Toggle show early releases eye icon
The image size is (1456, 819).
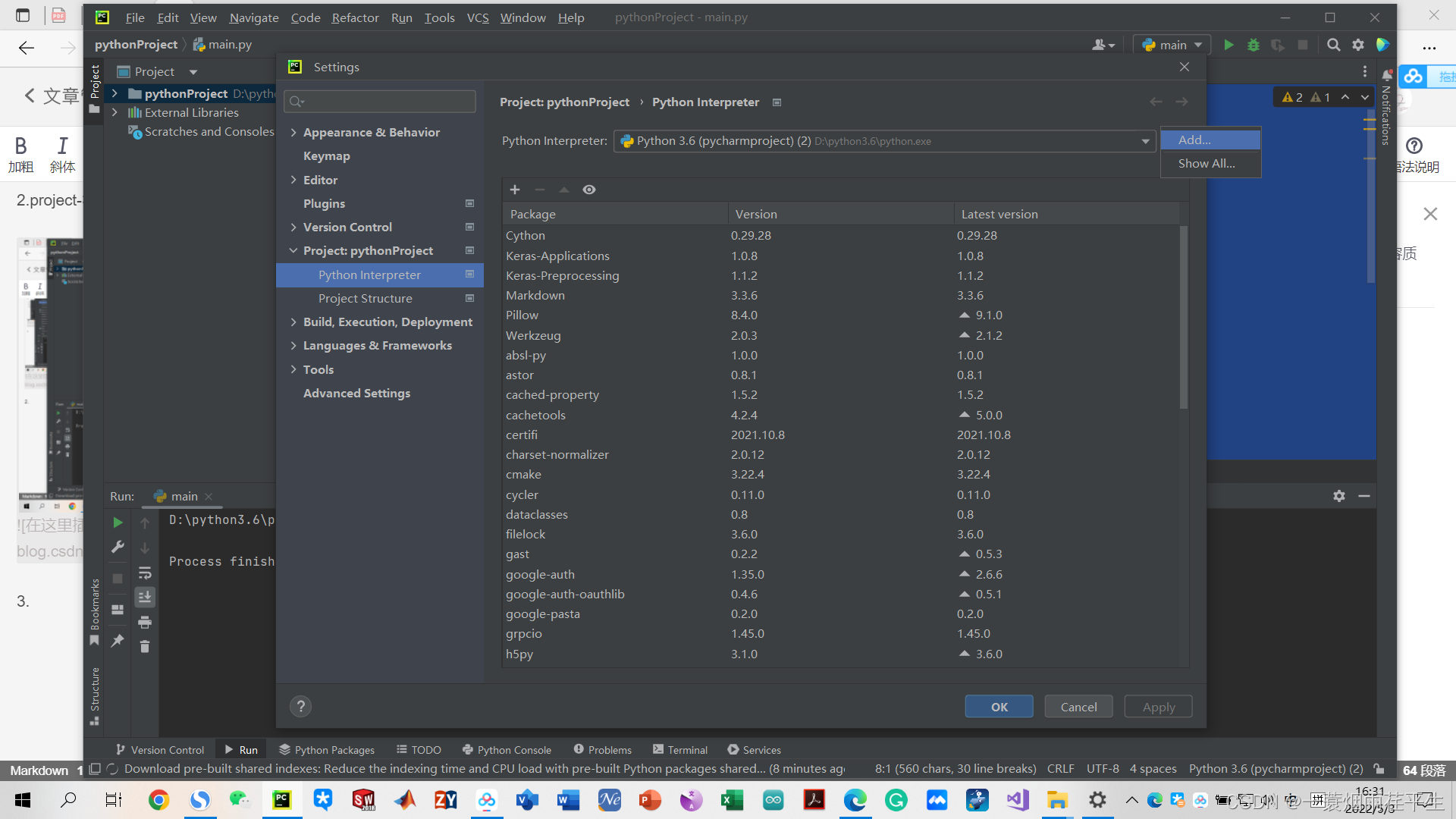[589, 190]
